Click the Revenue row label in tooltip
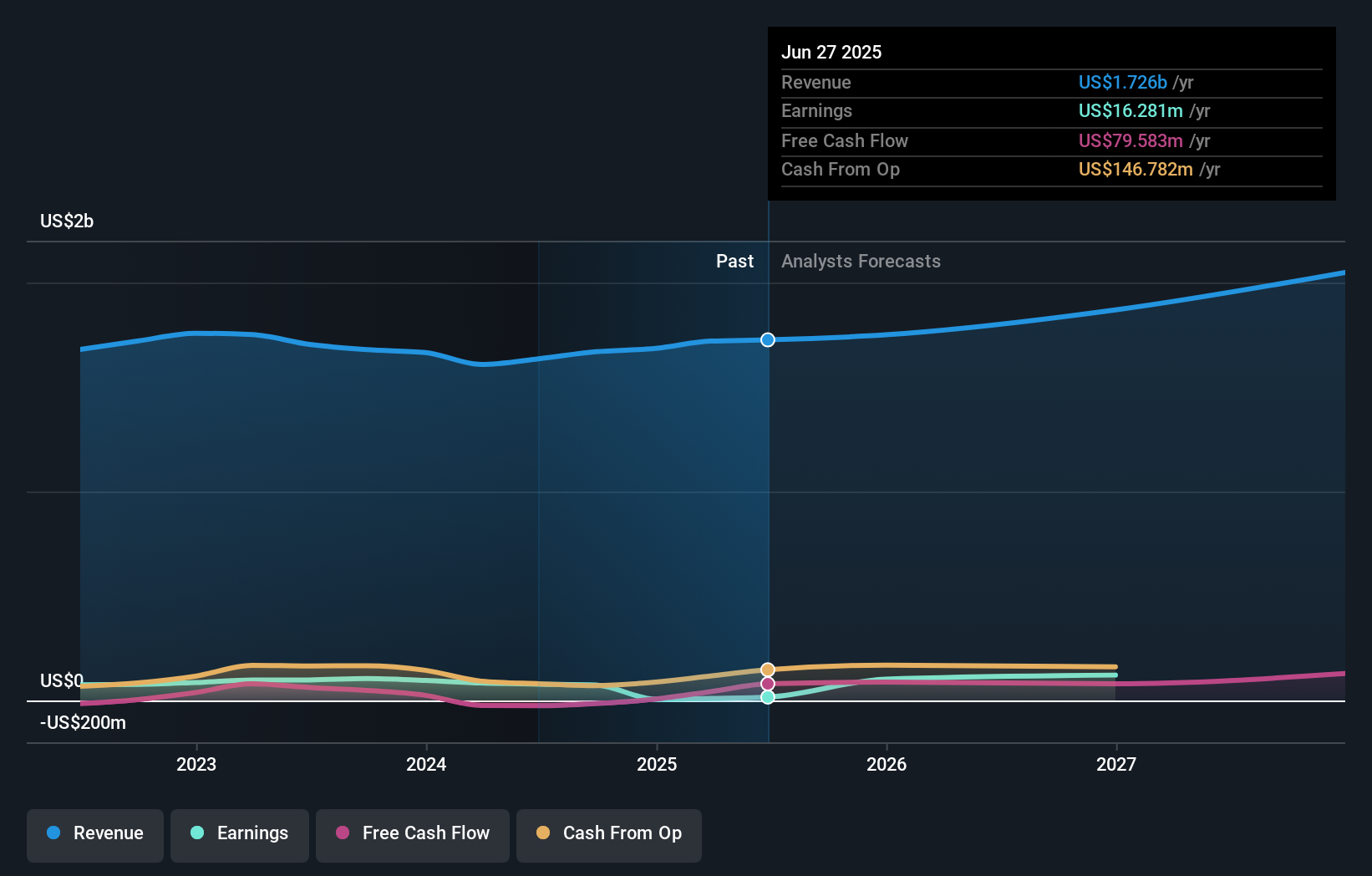 coord(816,82)
